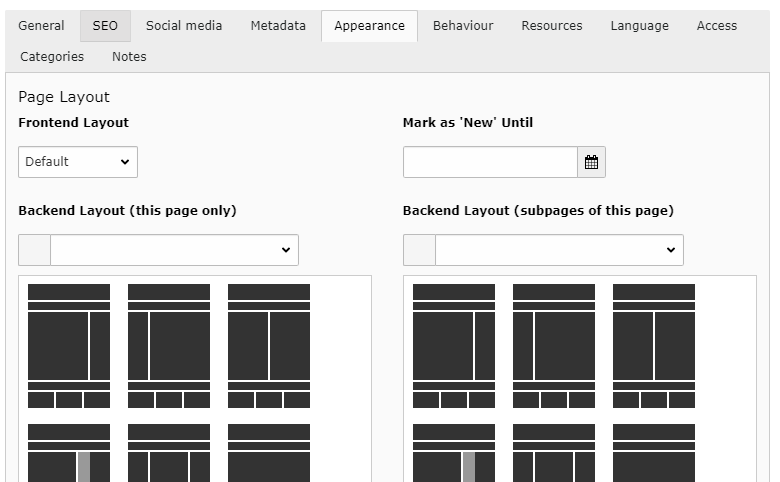Click icon preview box beside this-page layout dropdown
This screenshot has height=482, width=780.
click(x=34, y=250)
